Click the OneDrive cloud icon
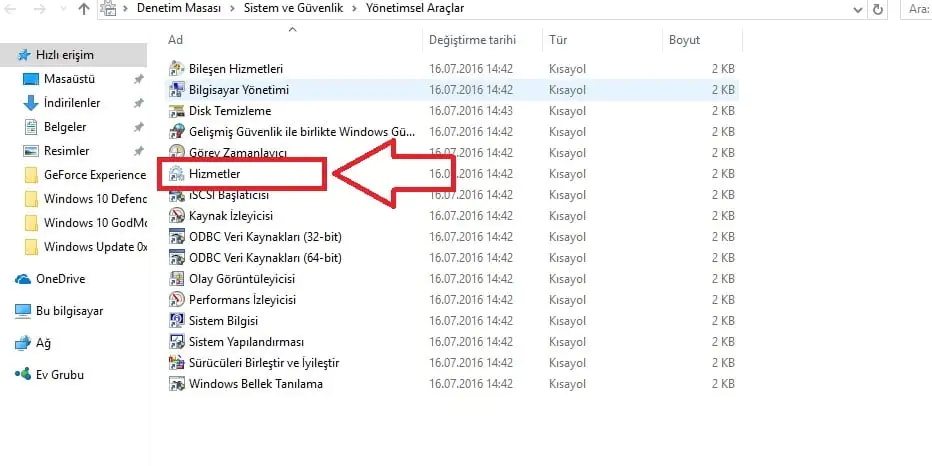The image size is (932, 466). click(x=23, y=279)
